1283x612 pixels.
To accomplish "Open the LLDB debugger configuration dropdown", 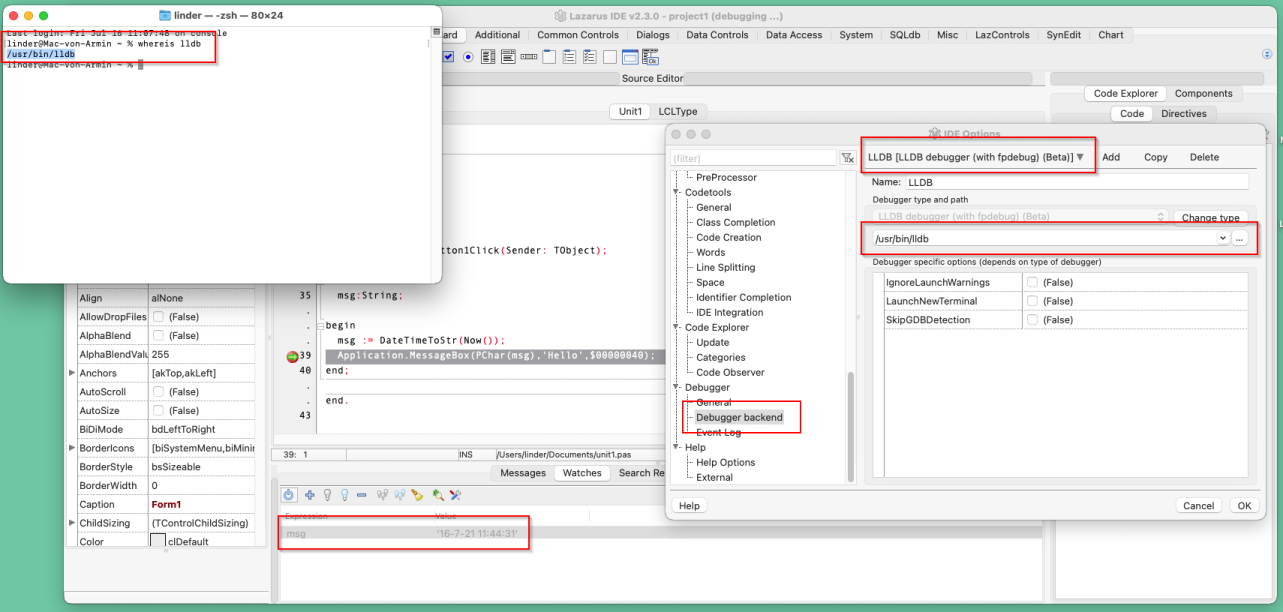I will (x=977, y=157).
